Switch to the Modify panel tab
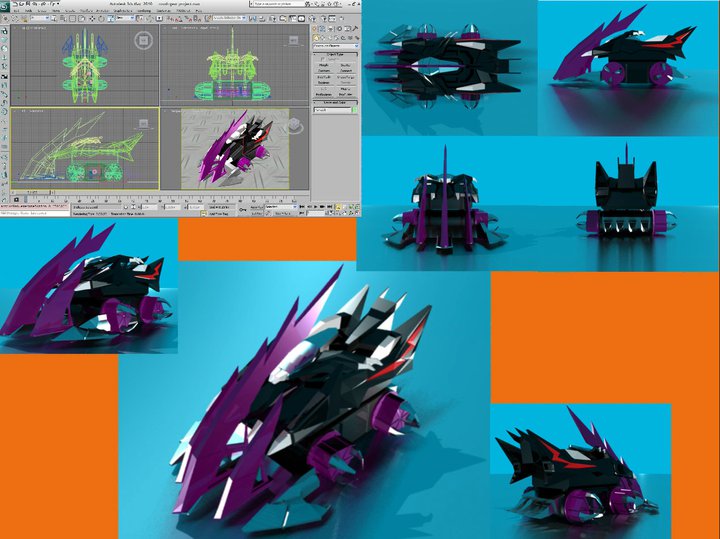Screen dimensions: 720x539 [x=322, y=28]
